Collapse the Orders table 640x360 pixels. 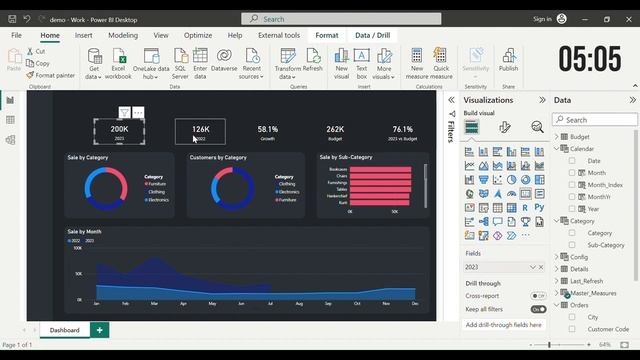click(556, 305)
